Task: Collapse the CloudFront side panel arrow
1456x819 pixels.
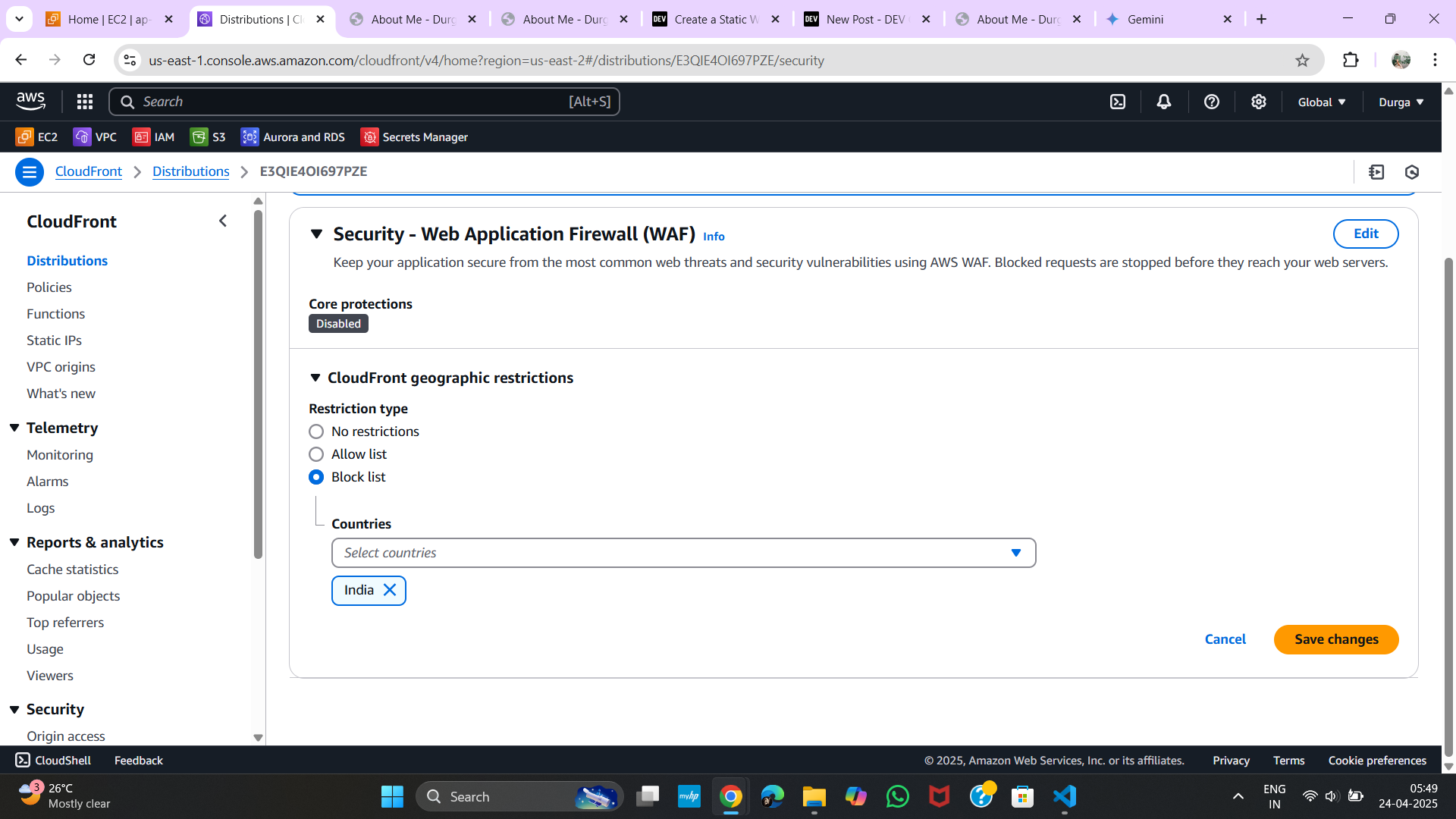Action: [x=223, y=221]
